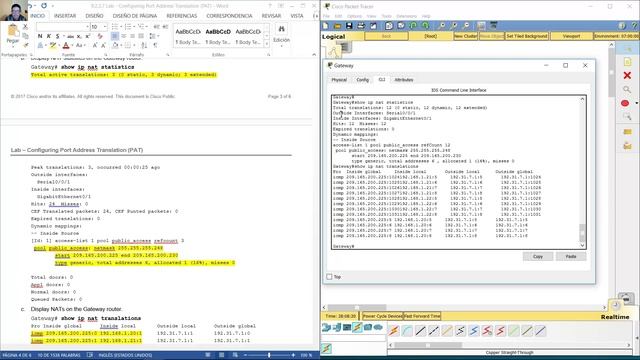The image size is (640, 360).
Task: Click the Help question mark icon in Packet Tracer
Action: [x=634, y=26]
